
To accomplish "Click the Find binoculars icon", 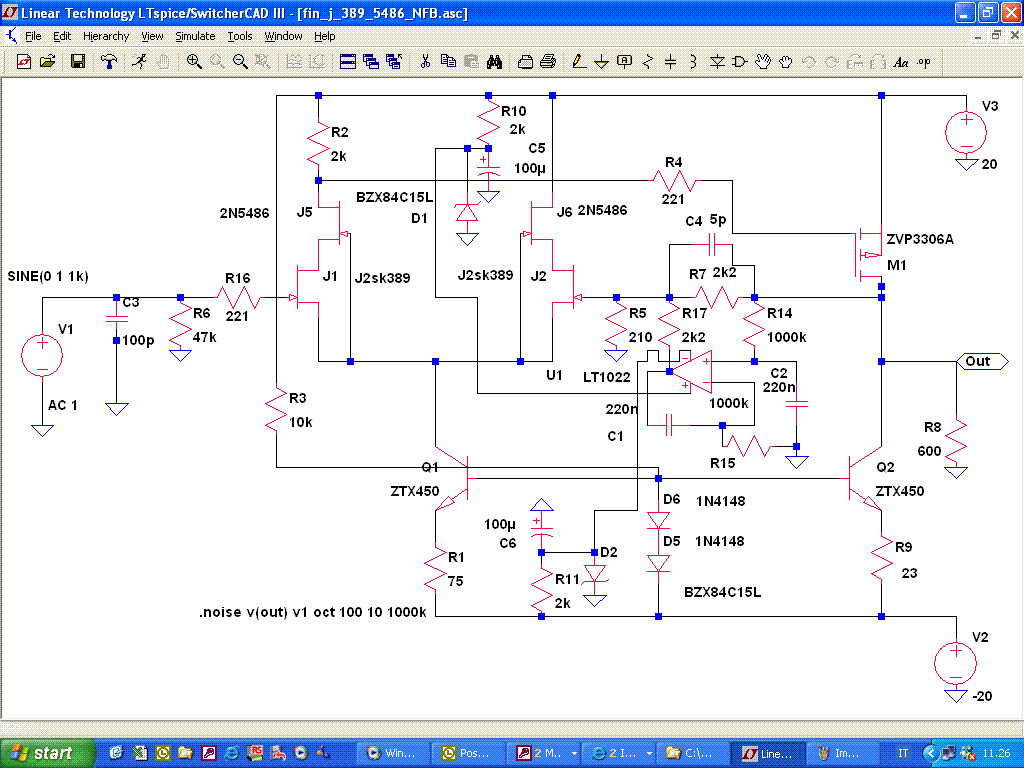I will pos(494,61).
